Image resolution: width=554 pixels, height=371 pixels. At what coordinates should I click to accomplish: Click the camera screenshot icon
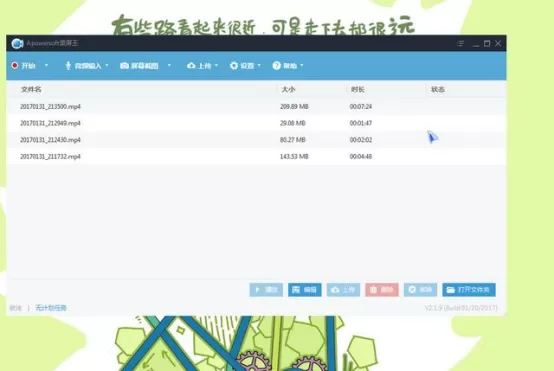(x=124, y=66)
